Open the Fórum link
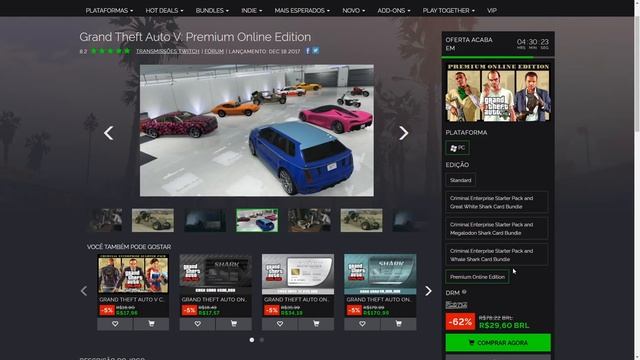The image size is (640, 360). (214, 51)
